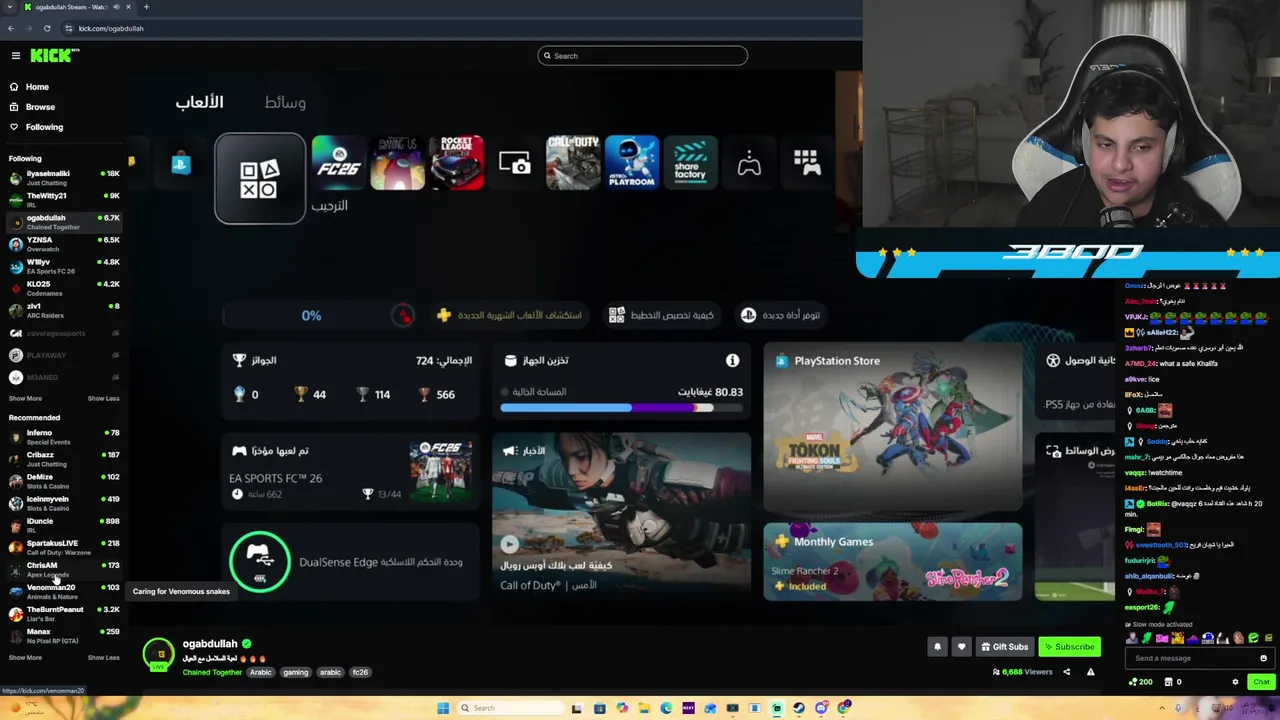Expand Recommended list with Show More
The image size is (1280, 720).
coord(25,657)
